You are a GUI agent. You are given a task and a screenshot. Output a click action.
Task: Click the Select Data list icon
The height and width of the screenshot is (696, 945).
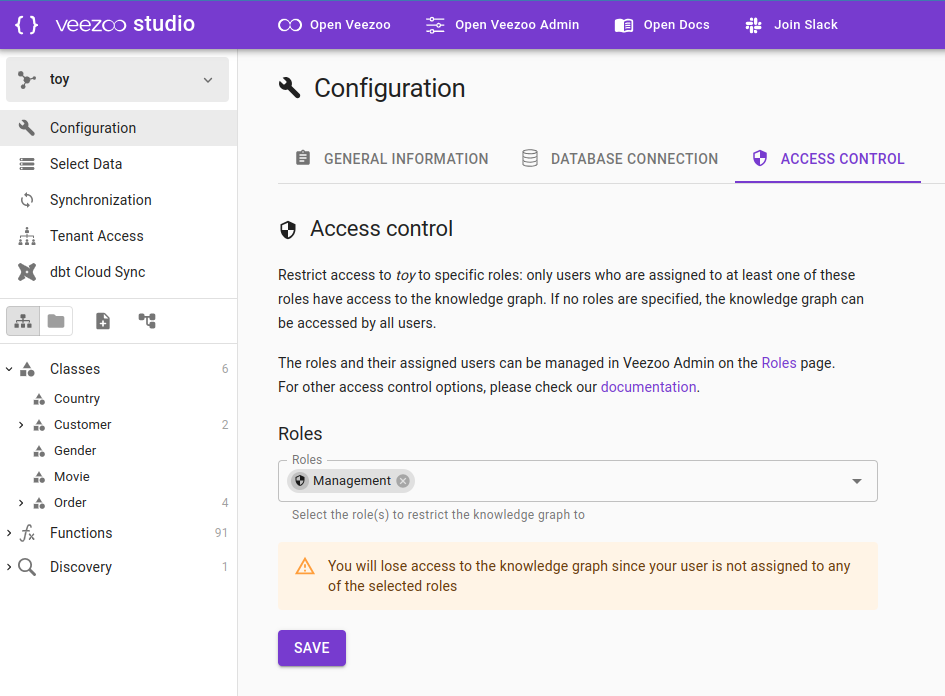27,164
